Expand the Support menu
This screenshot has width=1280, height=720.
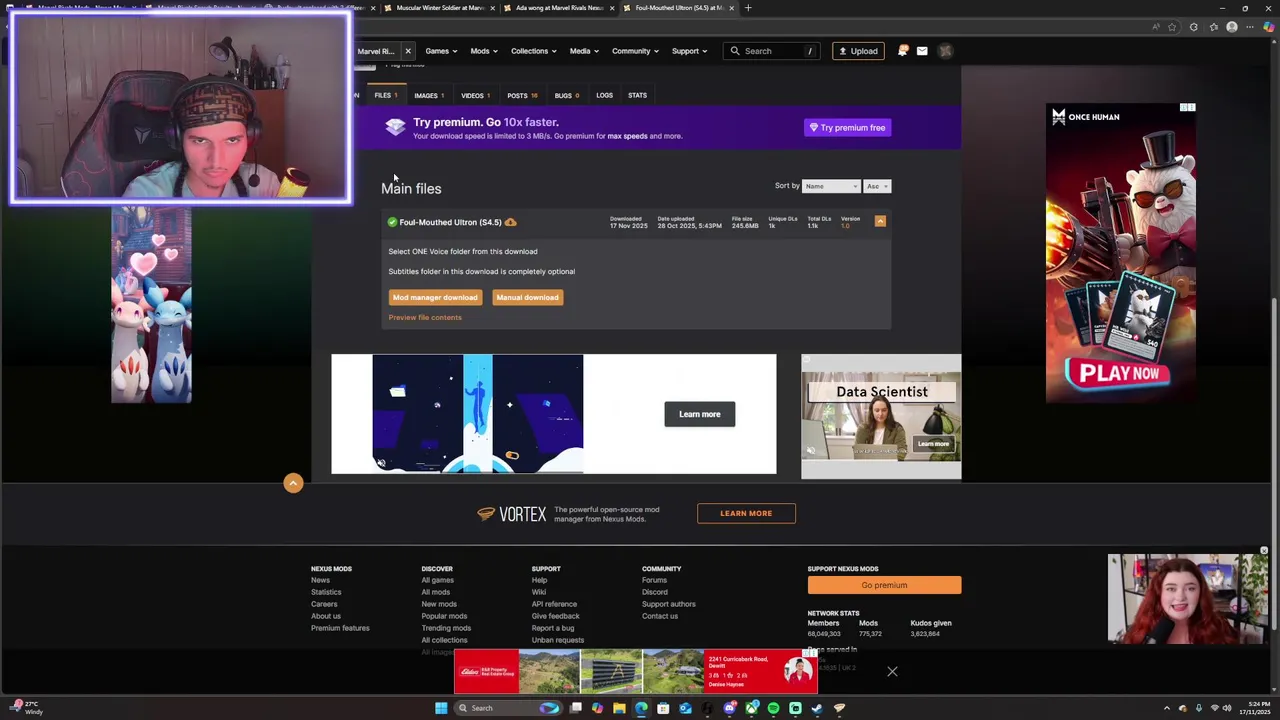point(689,51)
